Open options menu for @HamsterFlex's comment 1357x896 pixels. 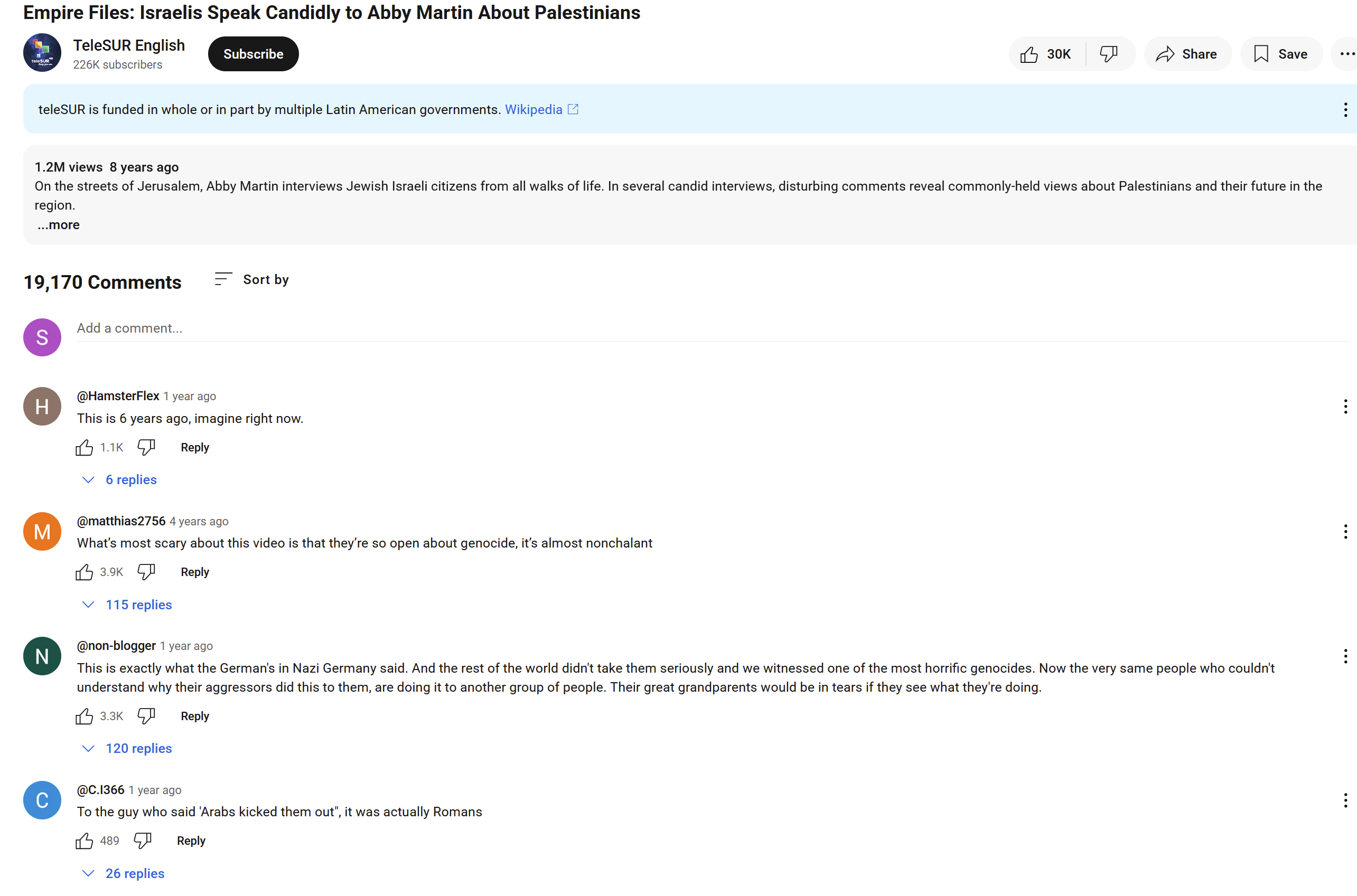pyautogui.click(x=1345, y=406)
